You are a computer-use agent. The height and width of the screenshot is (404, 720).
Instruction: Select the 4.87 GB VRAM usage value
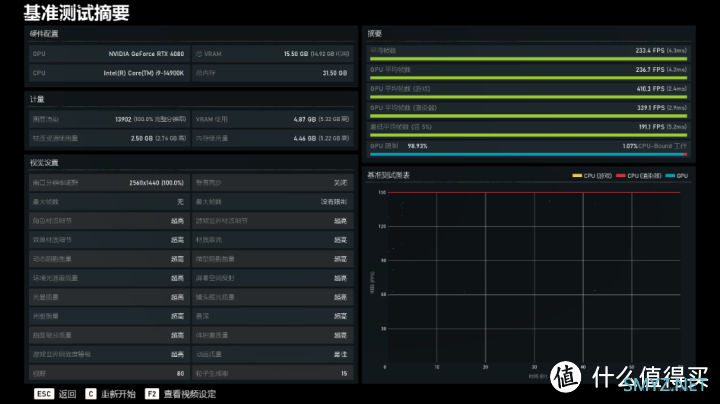coord(305,119)
